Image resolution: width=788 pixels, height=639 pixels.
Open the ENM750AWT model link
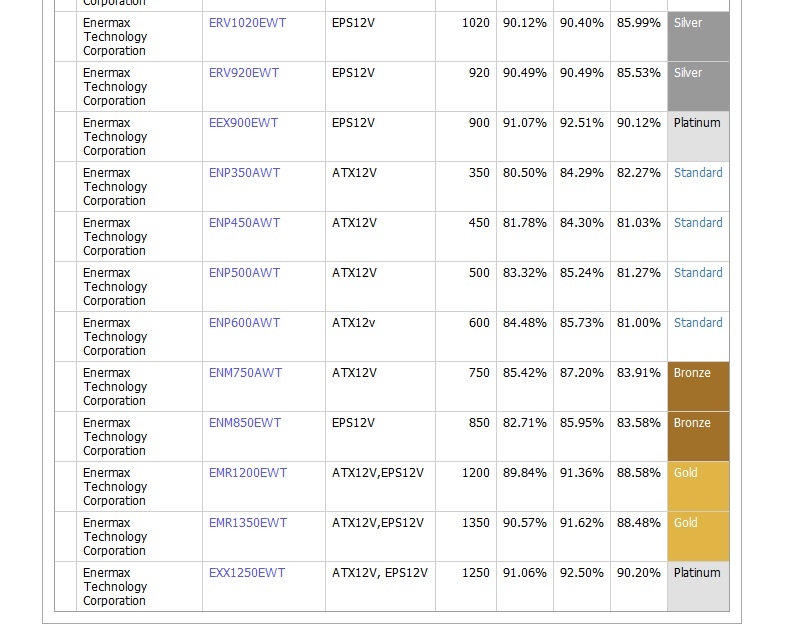[x=245, y=373]
